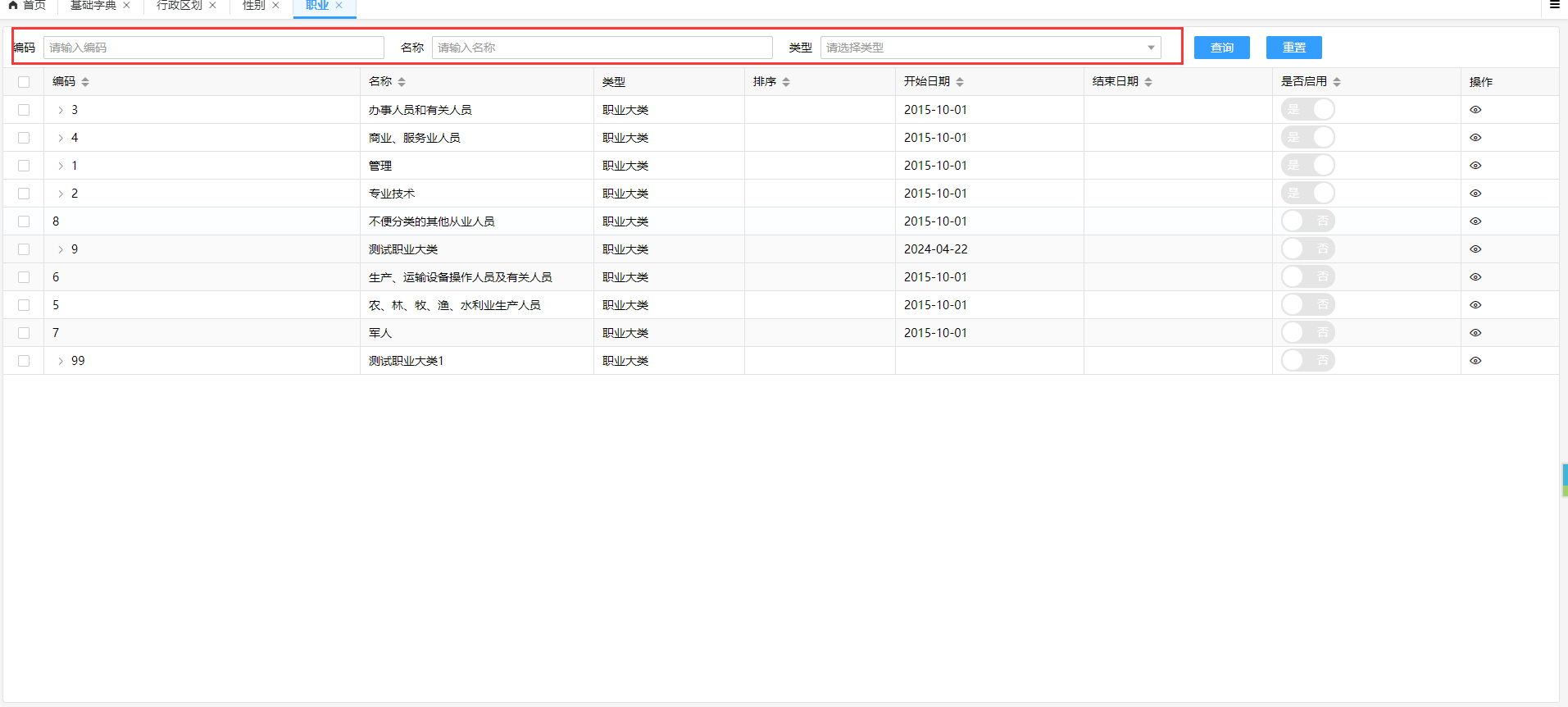This screenshot has height=707, width=1568.
Task: Enable the switch for 测试职业大类 row
Action: pos(1307,249)
